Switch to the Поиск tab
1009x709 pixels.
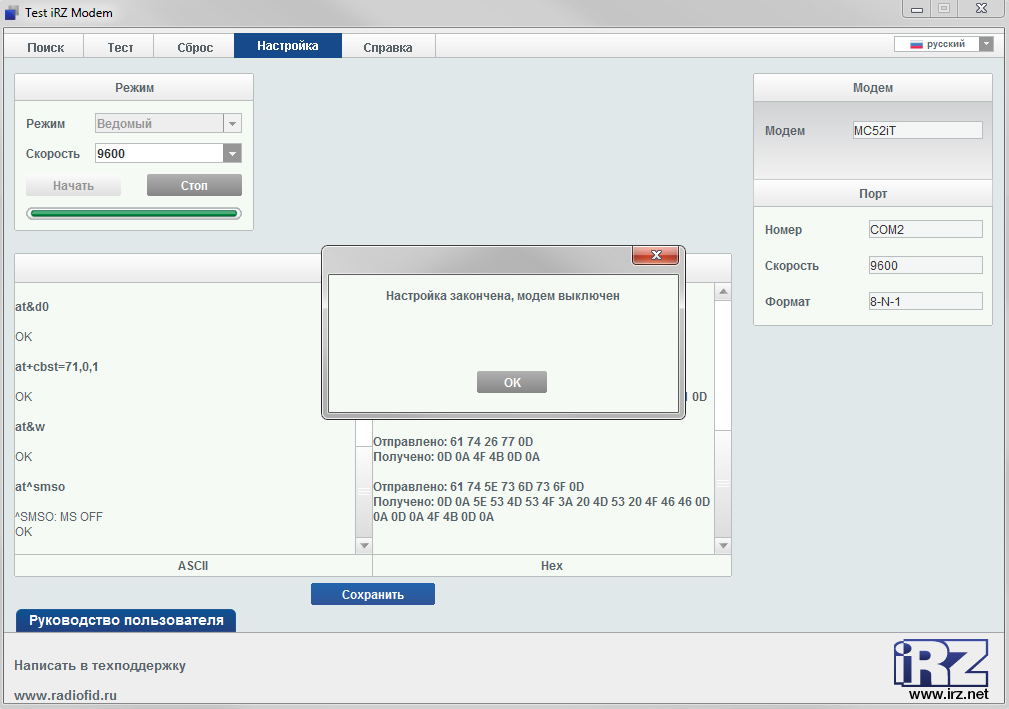(x=46, y=47)
